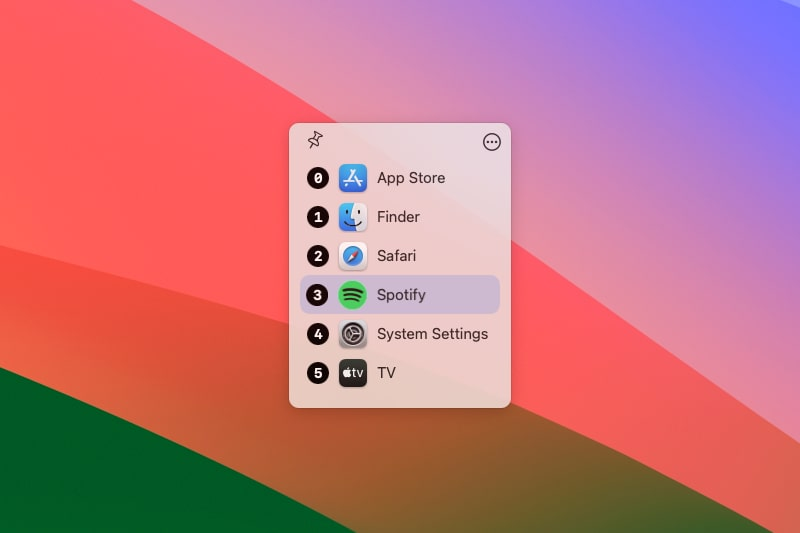Activate the highlighted "Spotify" label

(x=401, y=295)
